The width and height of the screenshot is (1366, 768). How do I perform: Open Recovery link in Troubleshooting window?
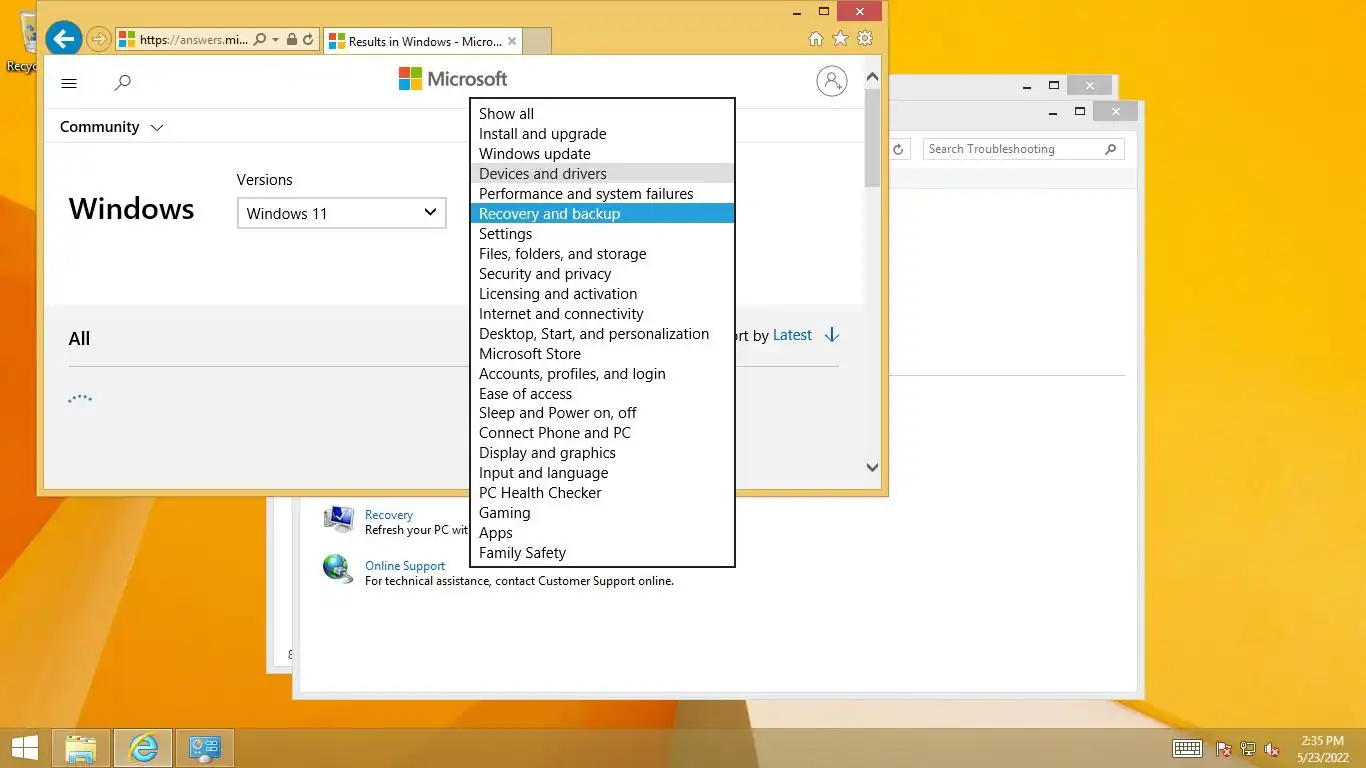click(389, 515)
